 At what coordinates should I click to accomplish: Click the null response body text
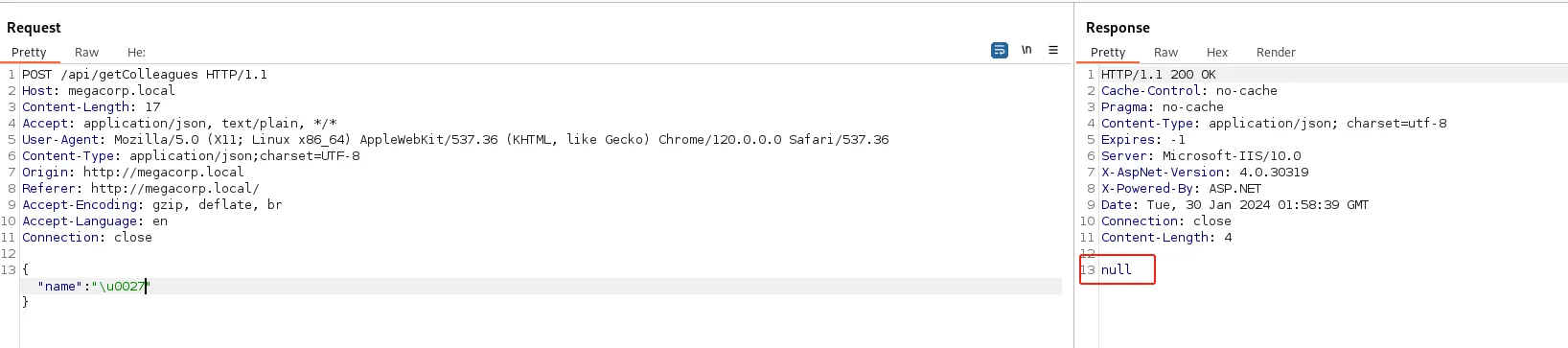[1117, 270]
